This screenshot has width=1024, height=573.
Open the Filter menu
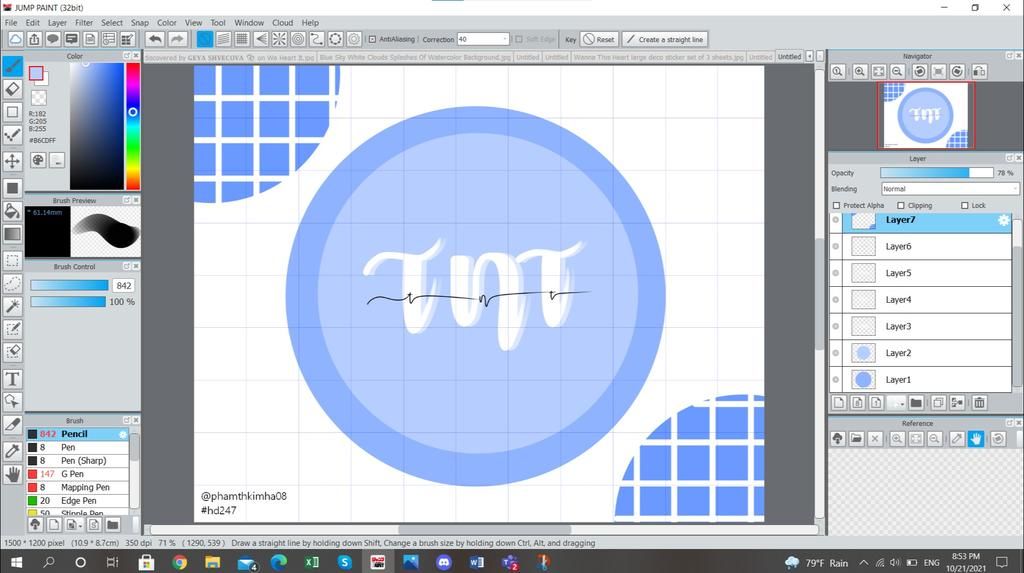[x=84, y=22]
